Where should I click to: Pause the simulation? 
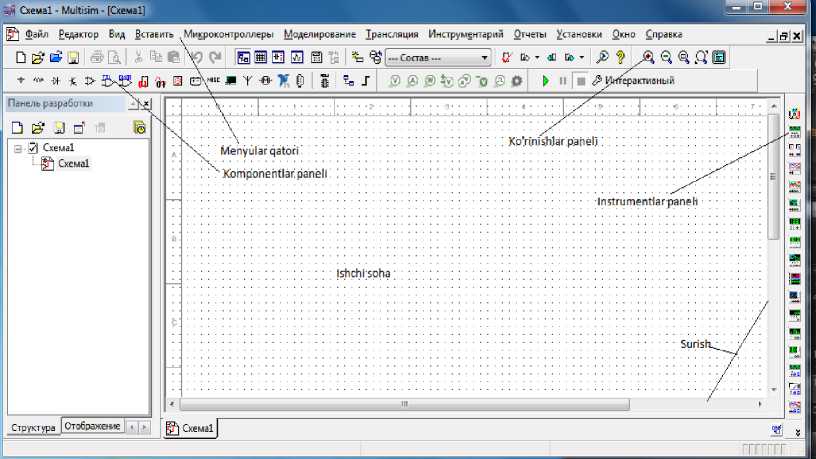pyautogui.click(x=563, y=81)
